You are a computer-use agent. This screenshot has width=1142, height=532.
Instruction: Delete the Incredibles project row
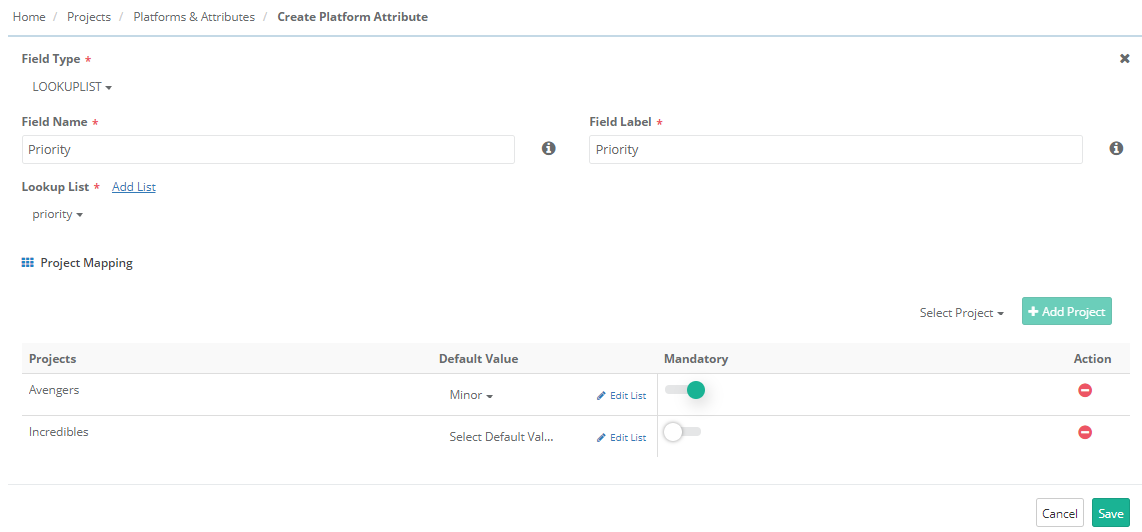coord(1084,432)
